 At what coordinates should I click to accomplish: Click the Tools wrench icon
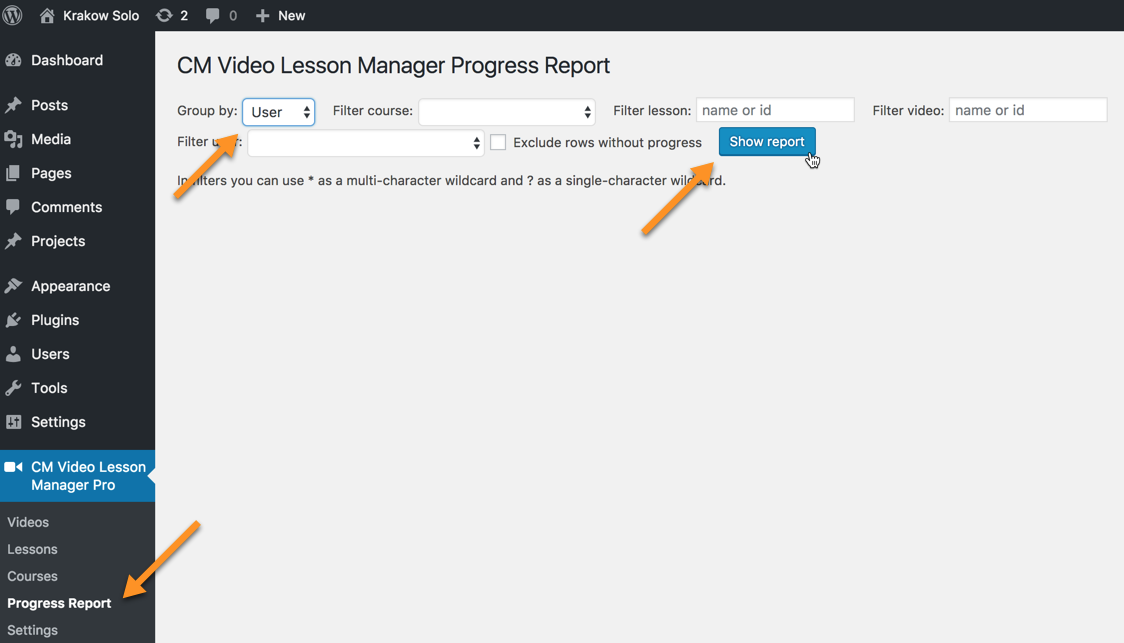tap(13, 388)
